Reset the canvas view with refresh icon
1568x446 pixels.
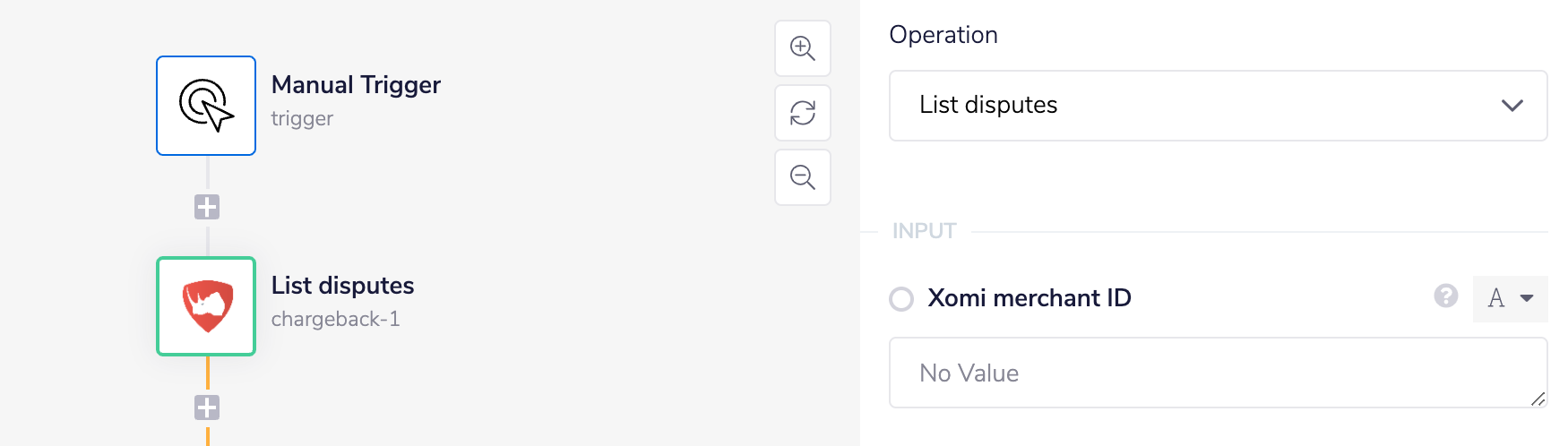pyautogui.click(x=803, y=113)
